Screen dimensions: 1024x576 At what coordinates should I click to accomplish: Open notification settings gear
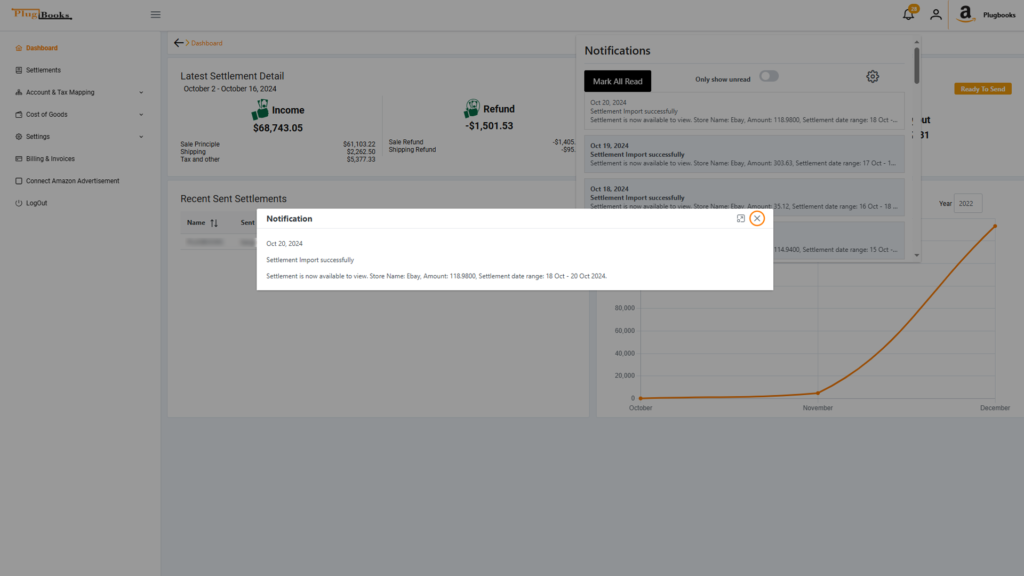tap(872, 77)
